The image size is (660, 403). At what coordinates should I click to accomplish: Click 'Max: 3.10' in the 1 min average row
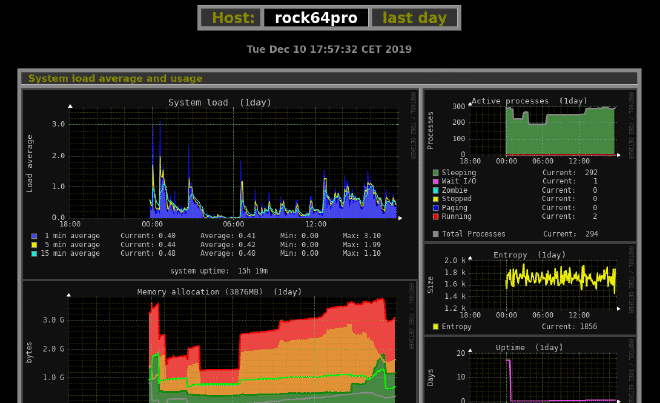(x=362, y=236)
